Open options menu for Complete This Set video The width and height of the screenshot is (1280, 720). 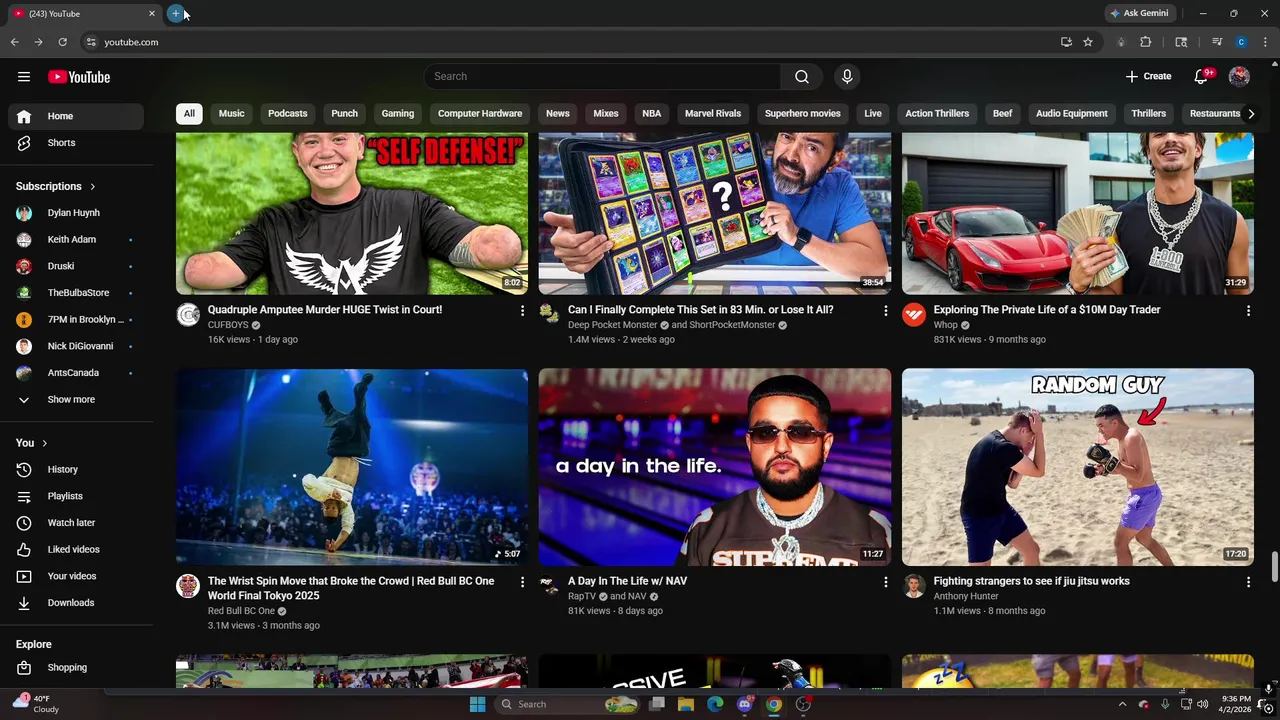coord(885,311)
